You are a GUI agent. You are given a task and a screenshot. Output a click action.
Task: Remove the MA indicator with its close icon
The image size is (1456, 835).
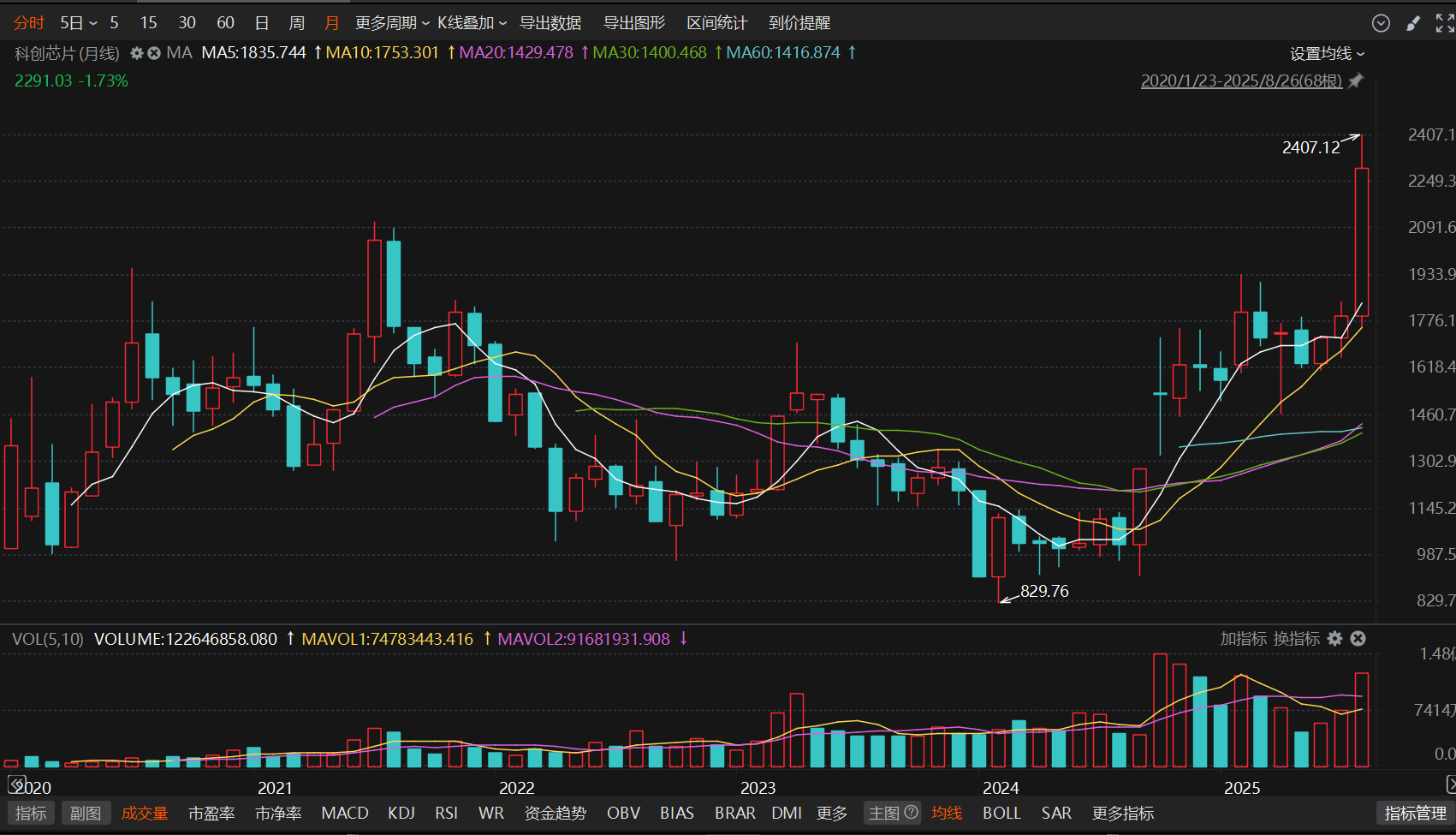tap(154, 53)
